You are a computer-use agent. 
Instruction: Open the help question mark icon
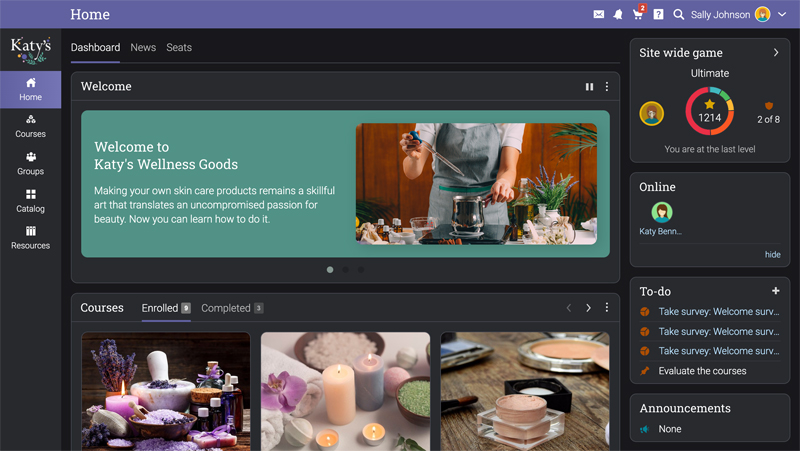pyautogui.click(x=658, y=14)
